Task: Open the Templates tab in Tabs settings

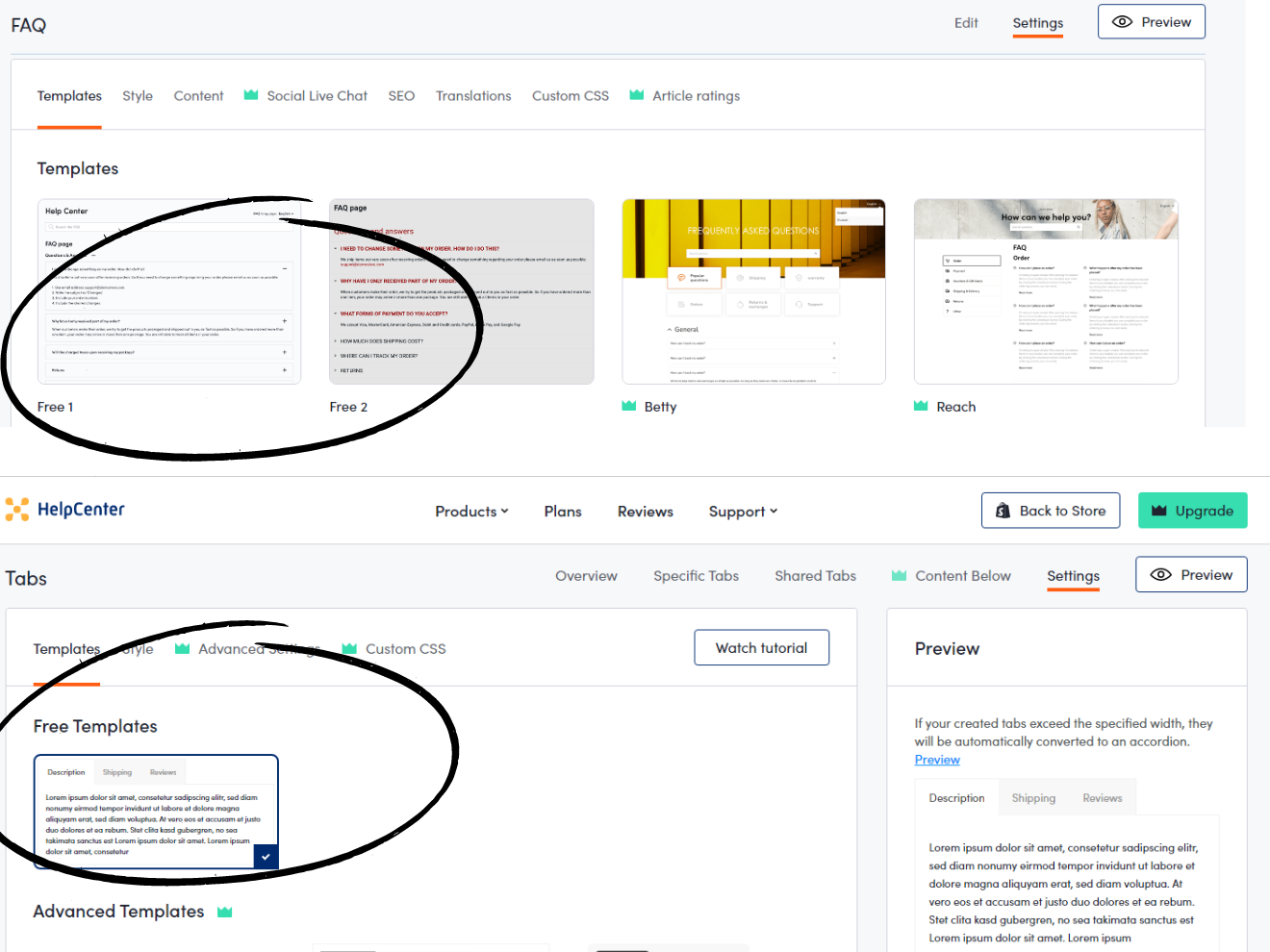Action: click(x=66, y=649)
